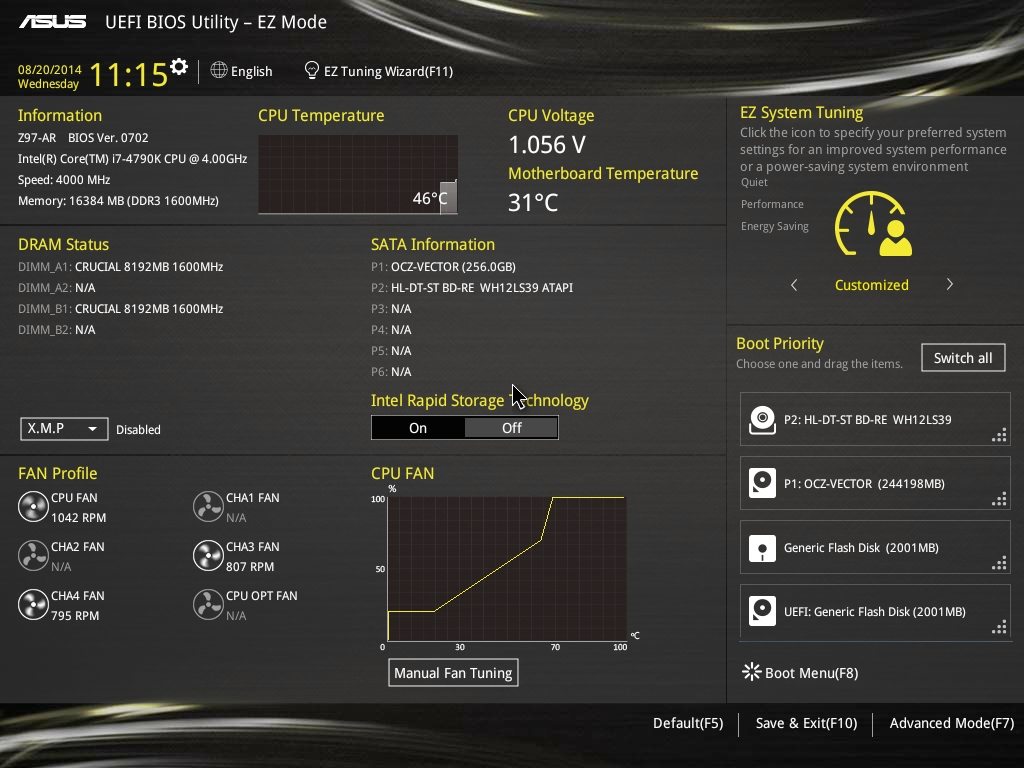Click the EZ Tuning Wizard lightbulb icon
The height and width of the screenshot is (768, 1024).
[312, 70]
